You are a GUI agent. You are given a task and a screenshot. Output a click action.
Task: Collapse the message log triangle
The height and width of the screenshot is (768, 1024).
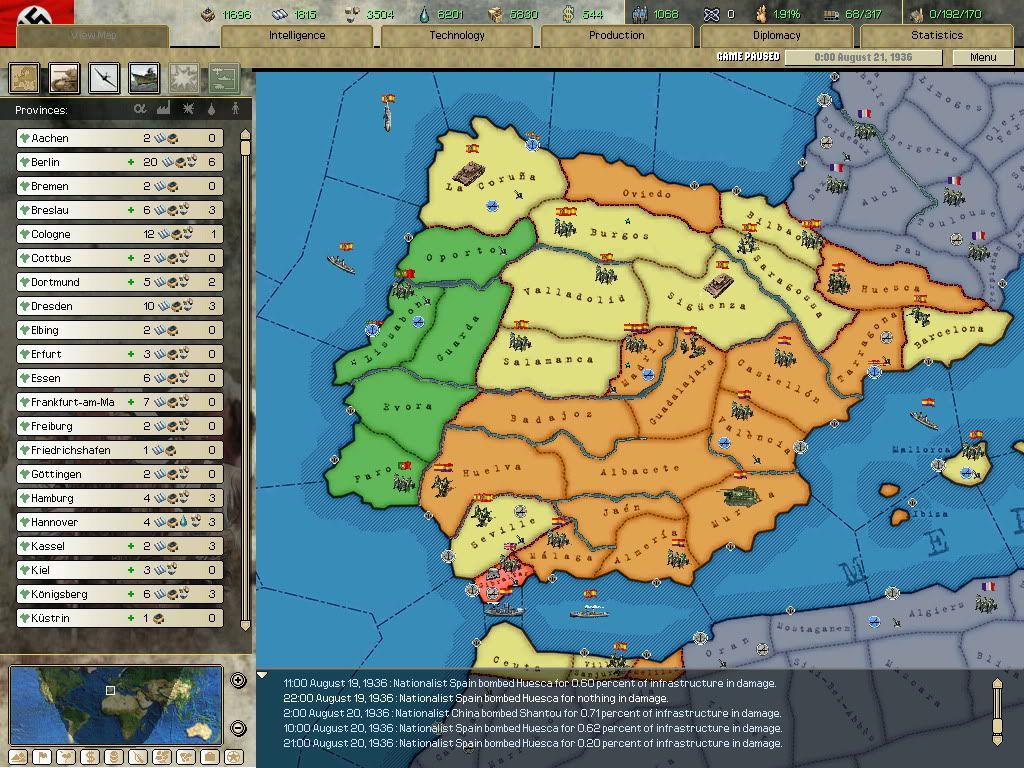[263, 675]
